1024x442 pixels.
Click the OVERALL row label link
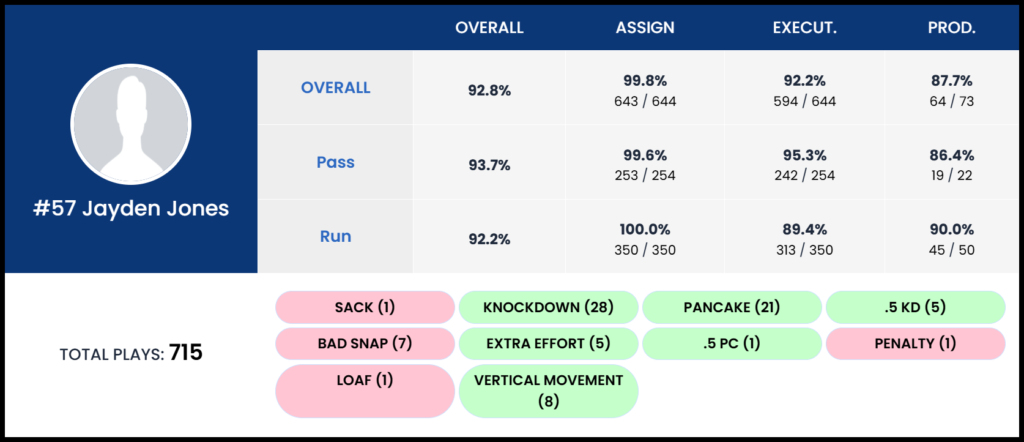point(335,88)
